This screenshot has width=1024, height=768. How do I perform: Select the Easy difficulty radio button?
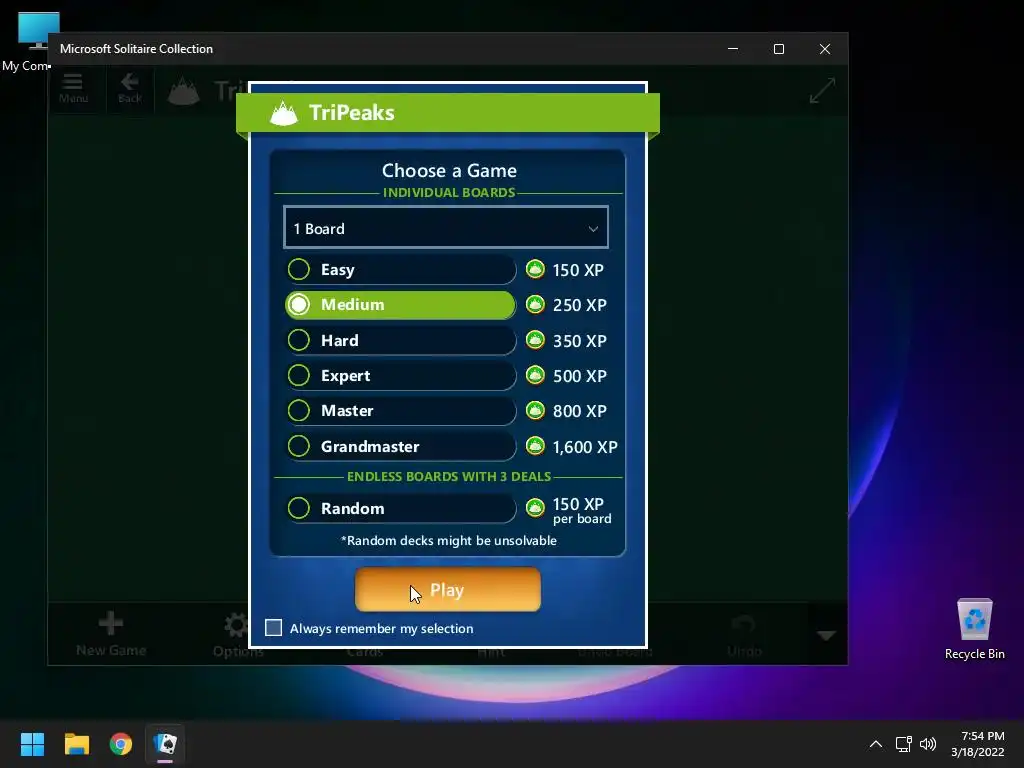coord(299,269)
